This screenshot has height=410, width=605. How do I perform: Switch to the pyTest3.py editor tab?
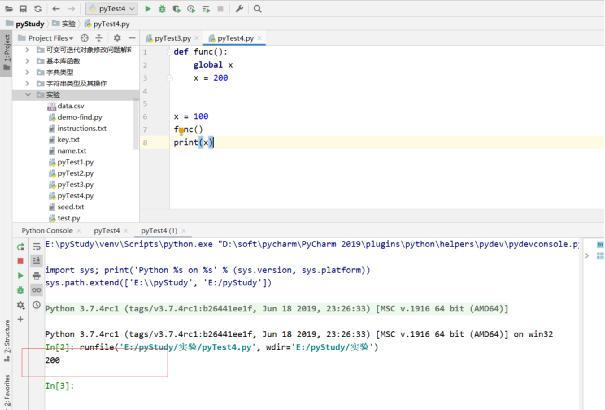coord(172,38)
